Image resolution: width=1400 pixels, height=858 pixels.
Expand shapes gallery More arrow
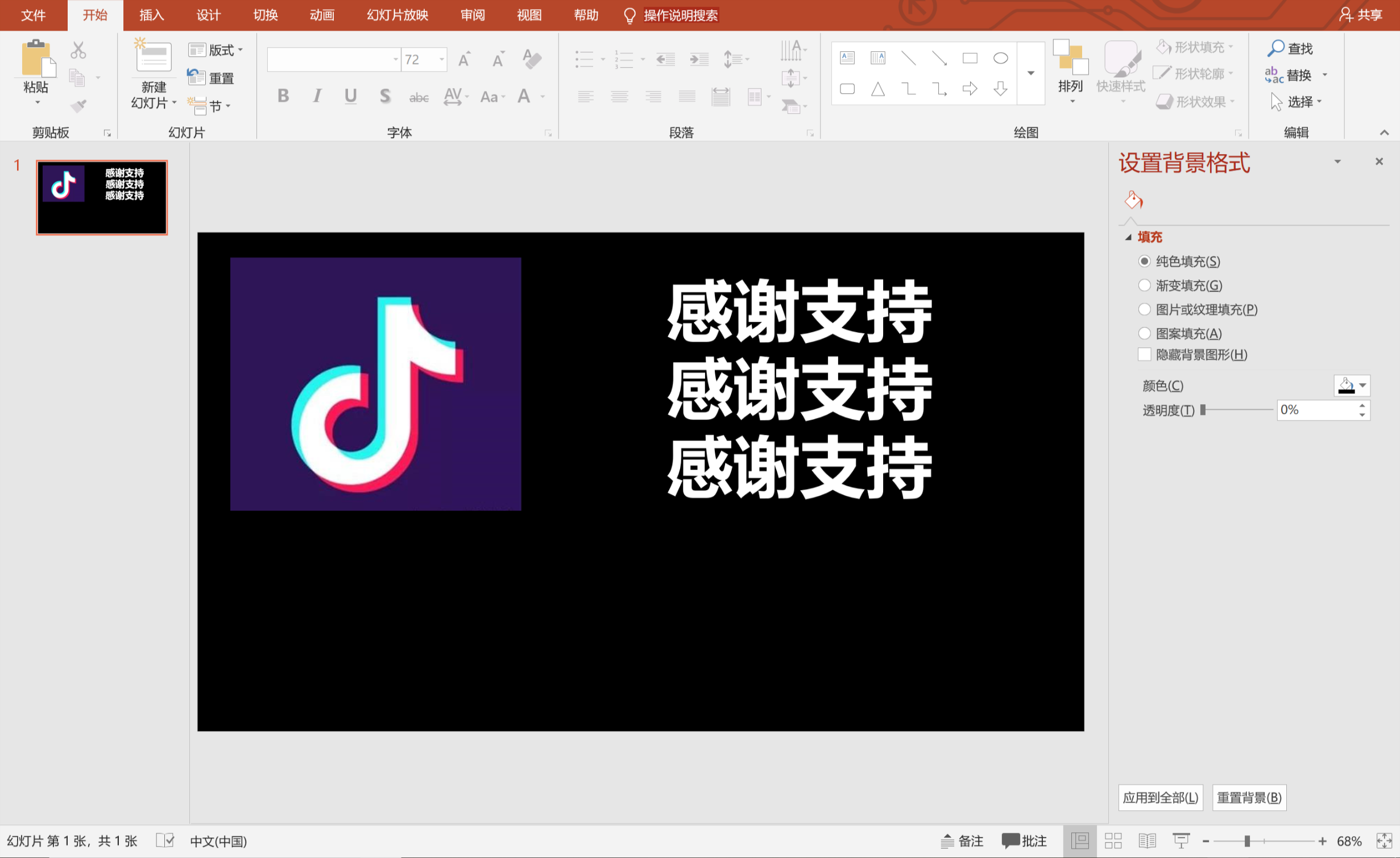tap(1030, 73)
